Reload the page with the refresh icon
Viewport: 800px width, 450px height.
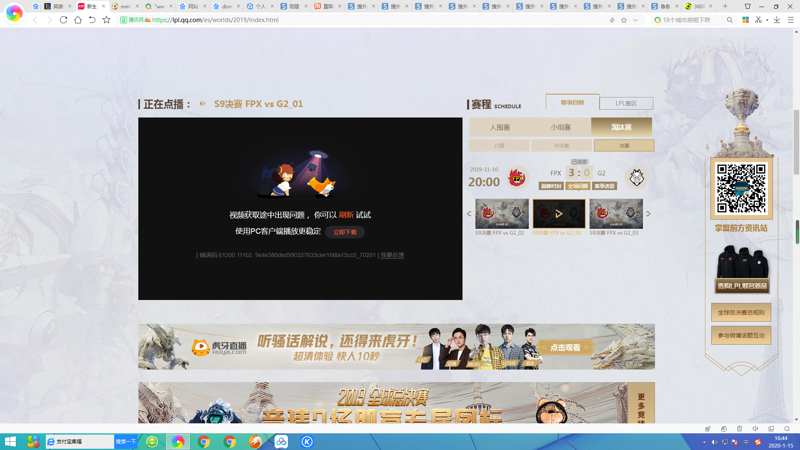63,20
